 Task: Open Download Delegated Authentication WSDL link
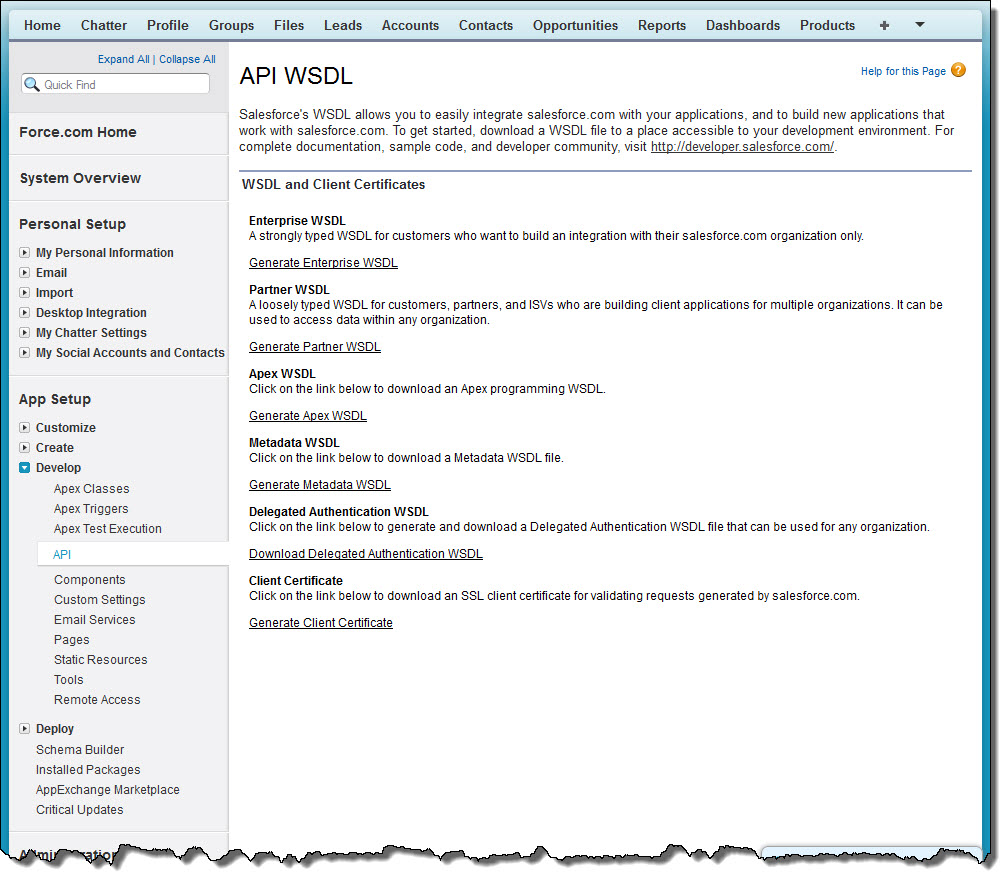tap(365, 553)
